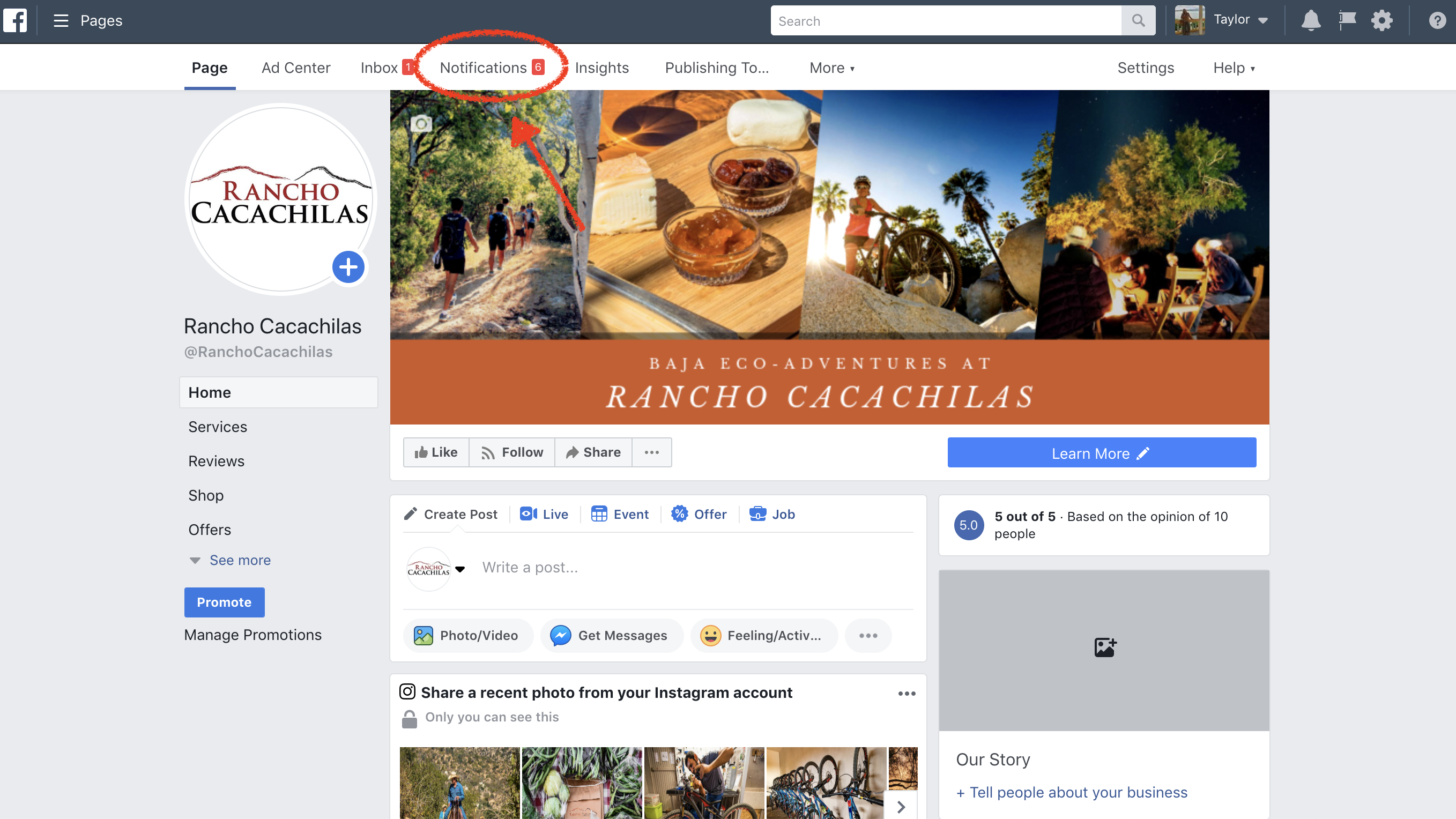The height and width of the screenshot is (819, 1456).
Task: Expand See more sidebar items
Action: (230, 560)
